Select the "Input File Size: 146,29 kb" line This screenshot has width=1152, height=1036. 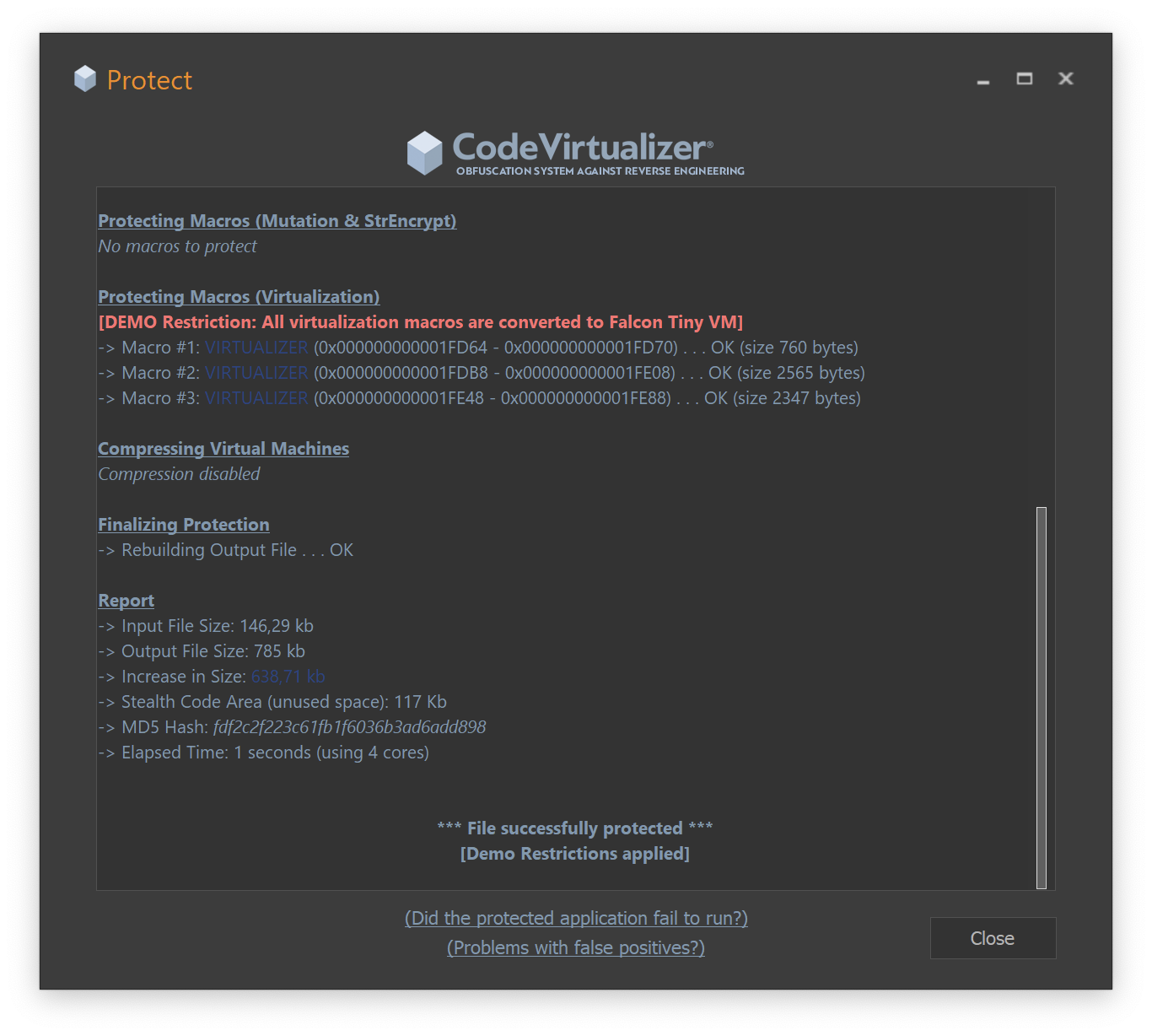click(206, 626)
